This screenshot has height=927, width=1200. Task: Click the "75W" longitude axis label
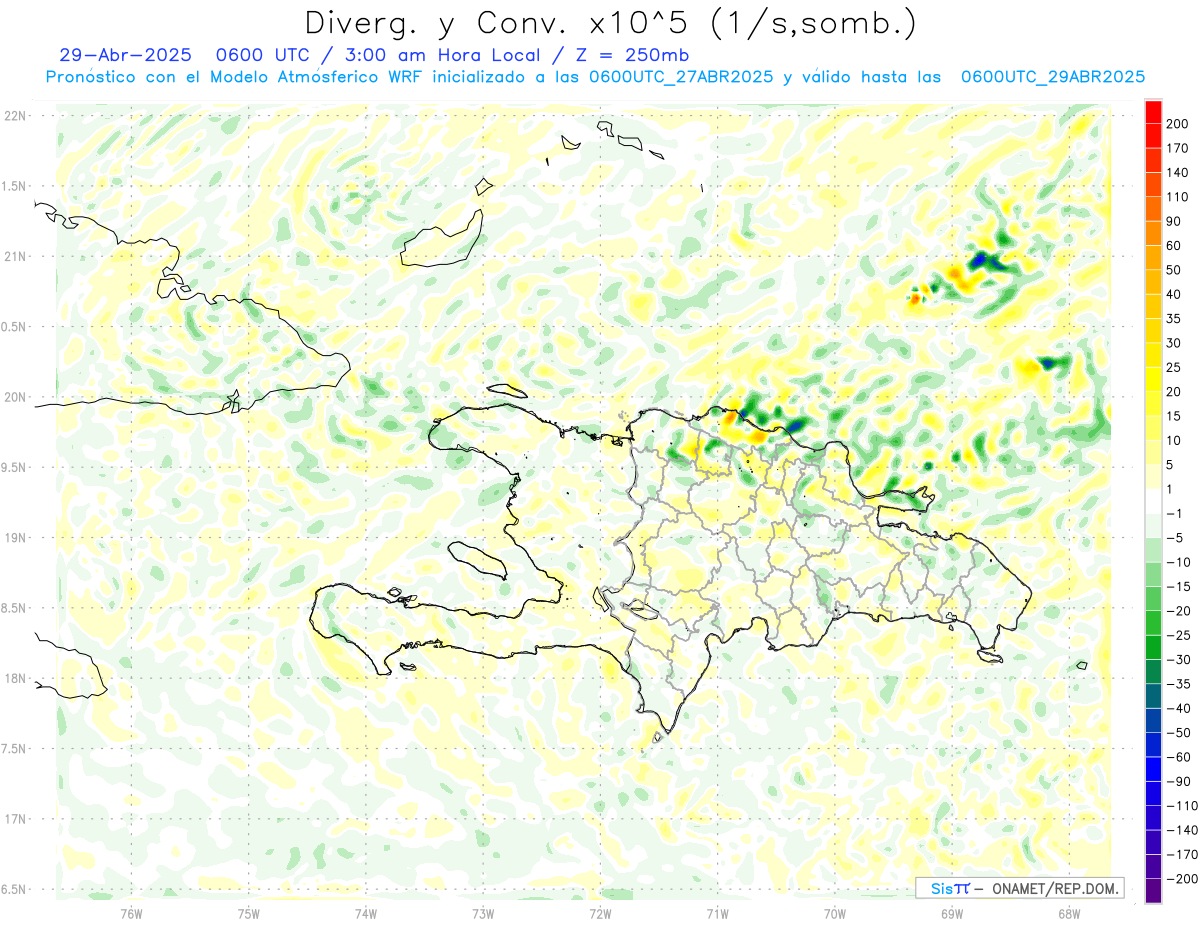pos(249,912)
